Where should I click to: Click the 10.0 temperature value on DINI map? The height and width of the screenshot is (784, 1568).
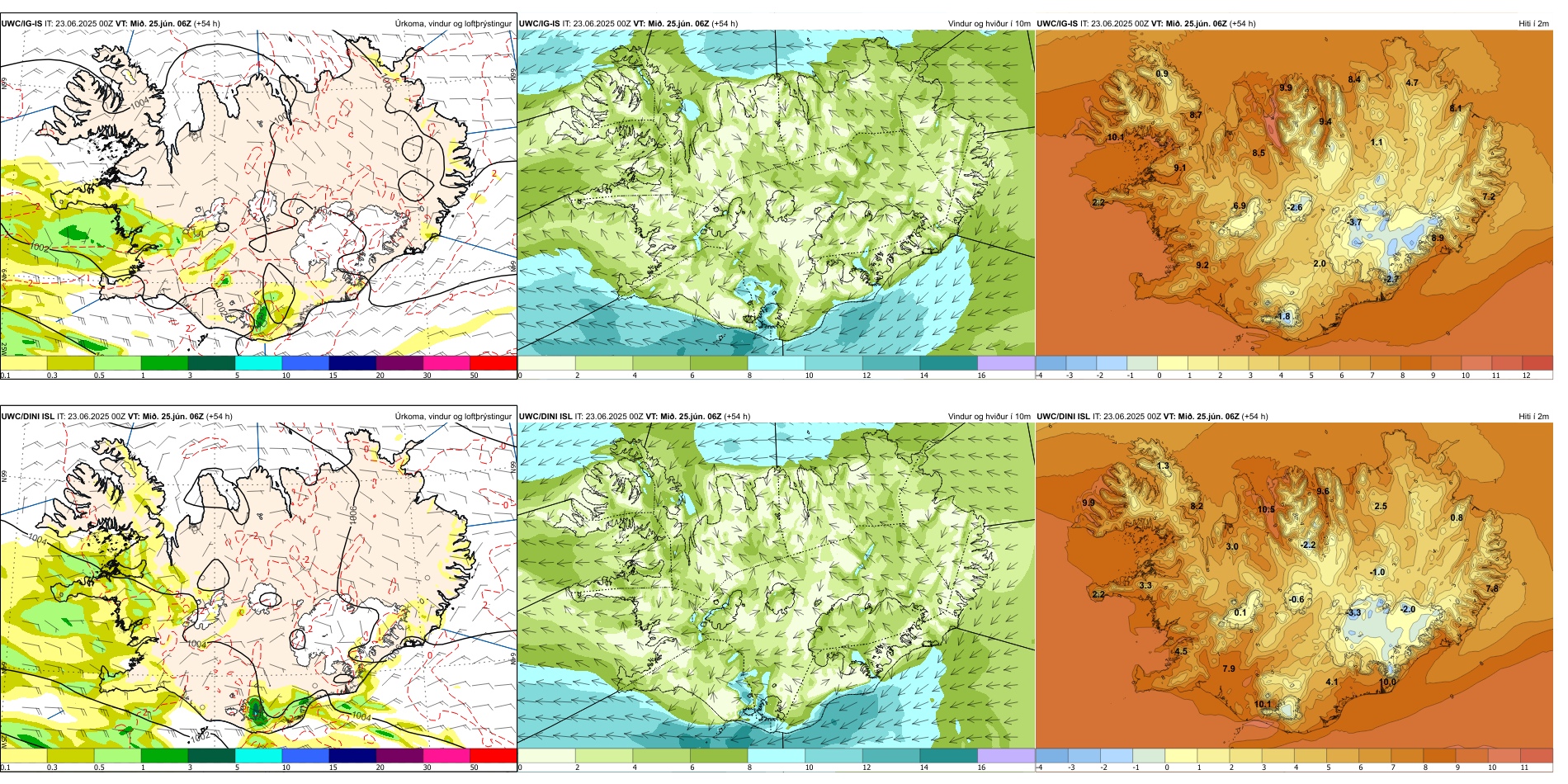click(1388, 682)
